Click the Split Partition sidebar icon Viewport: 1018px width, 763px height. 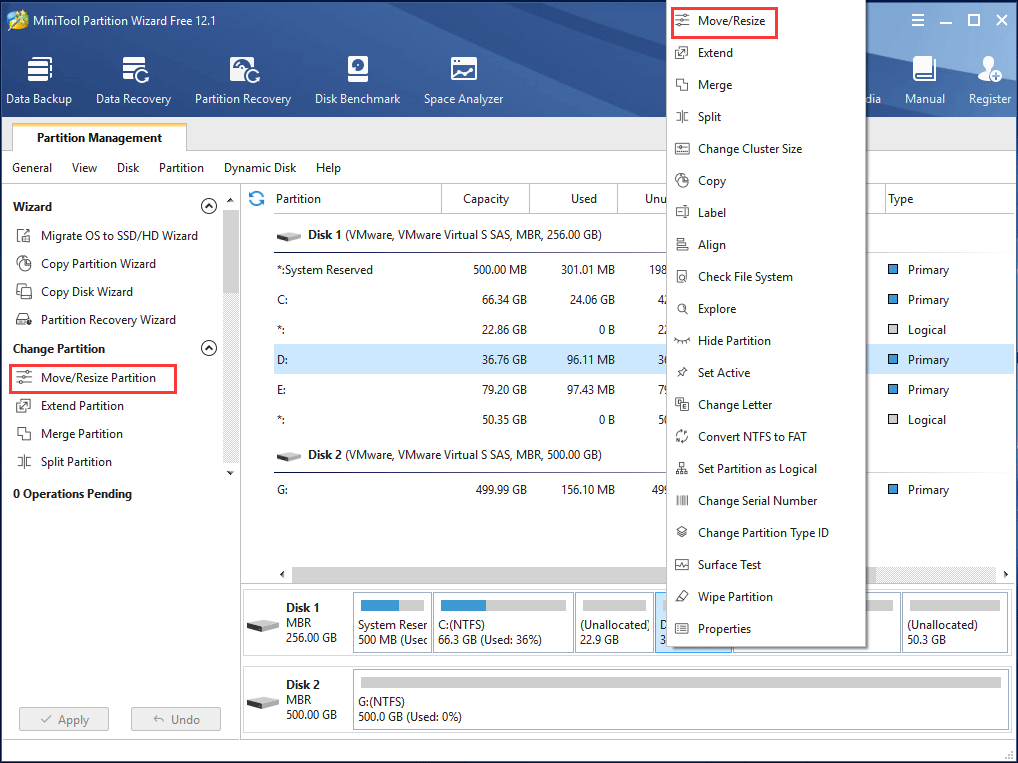(x=24, y=462)
